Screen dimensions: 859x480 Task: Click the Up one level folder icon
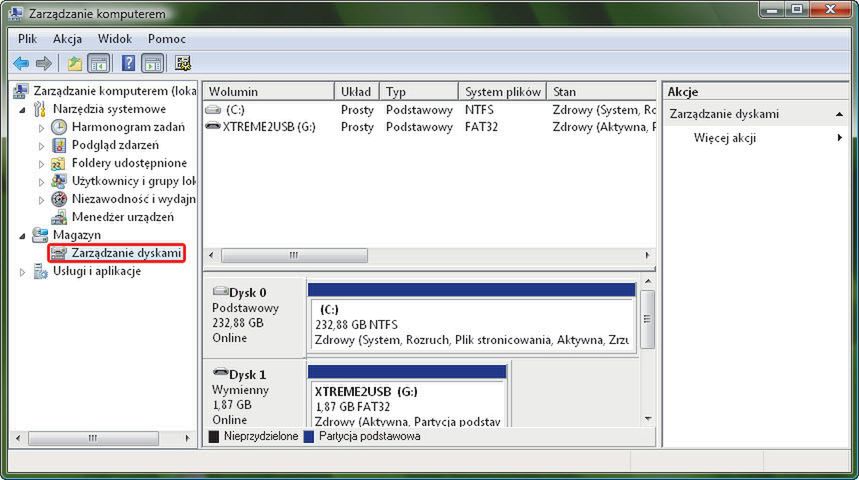(x=74, y=64)
